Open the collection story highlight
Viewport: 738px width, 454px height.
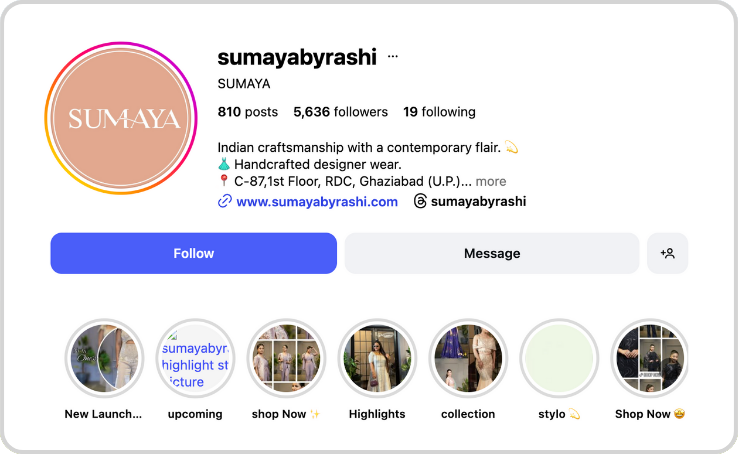click(468, 358)
